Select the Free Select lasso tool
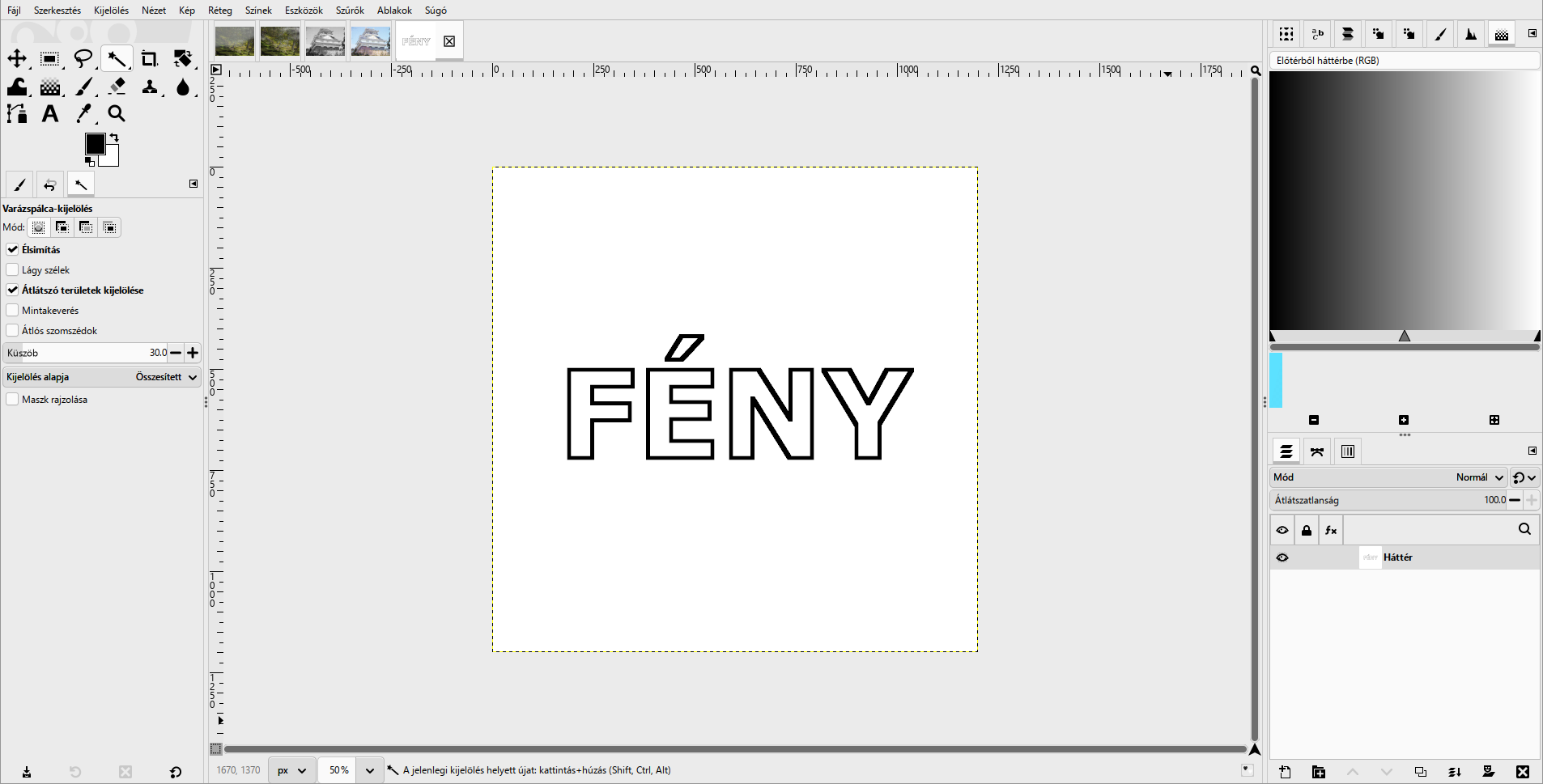Screen dimensions: 1543x784 [83, 58]
